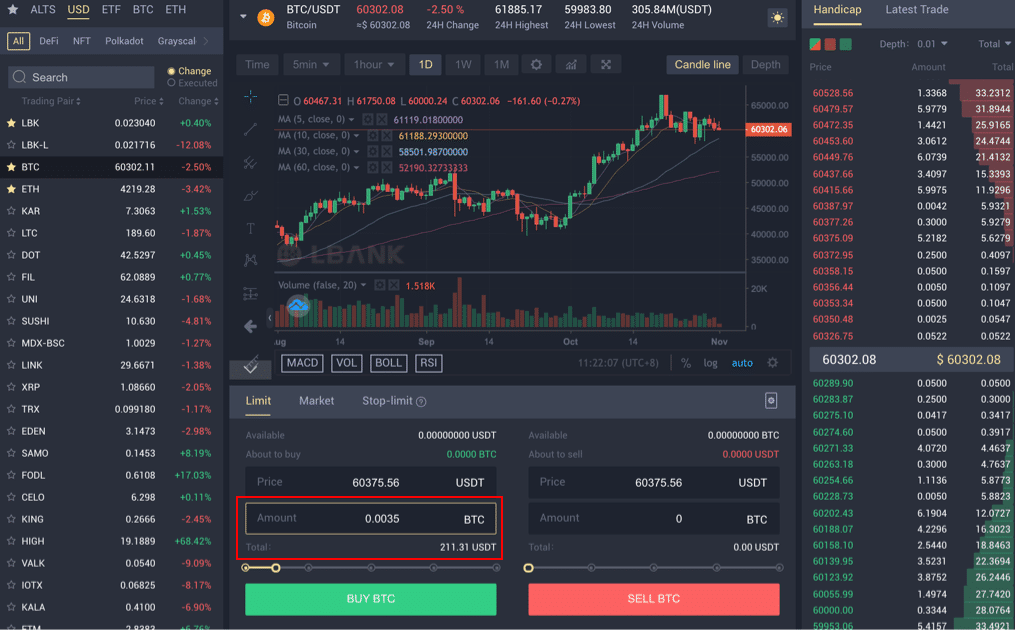Switch to the ETF market tab
This screenshot has height=630, width=1015.
click(111, 10)
